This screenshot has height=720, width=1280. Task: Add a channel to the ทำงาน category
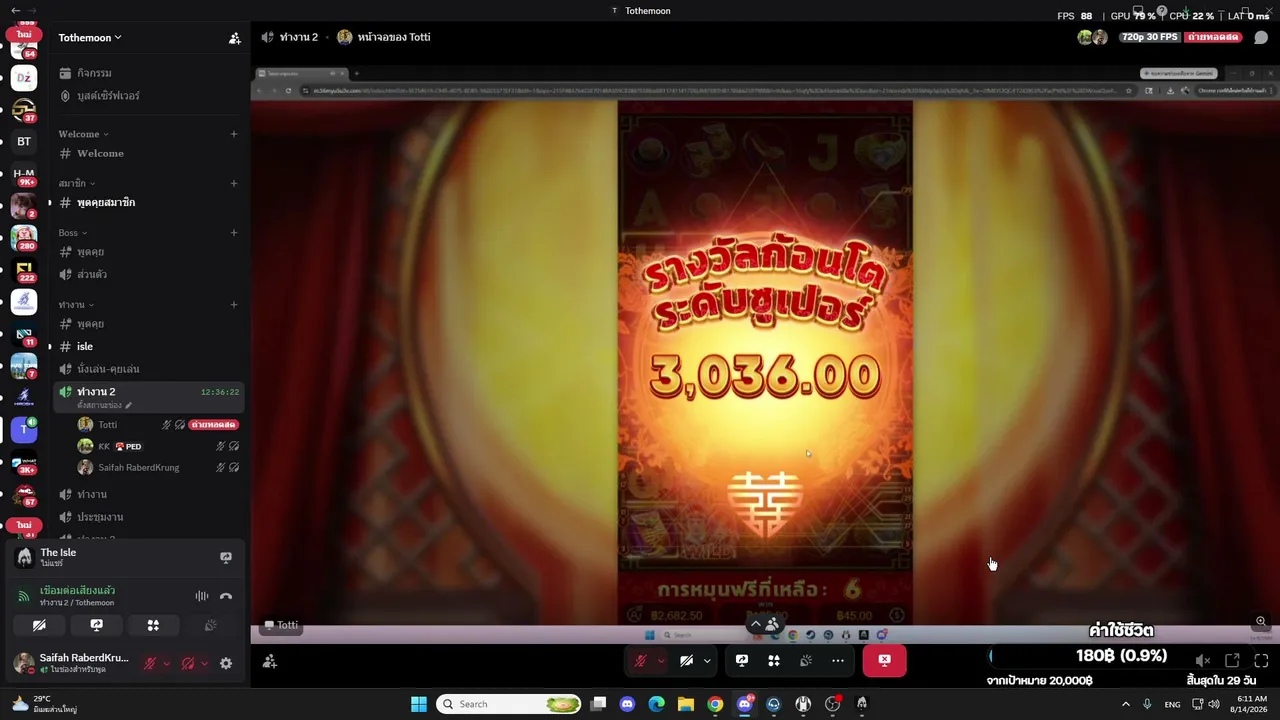pos(234,305)
